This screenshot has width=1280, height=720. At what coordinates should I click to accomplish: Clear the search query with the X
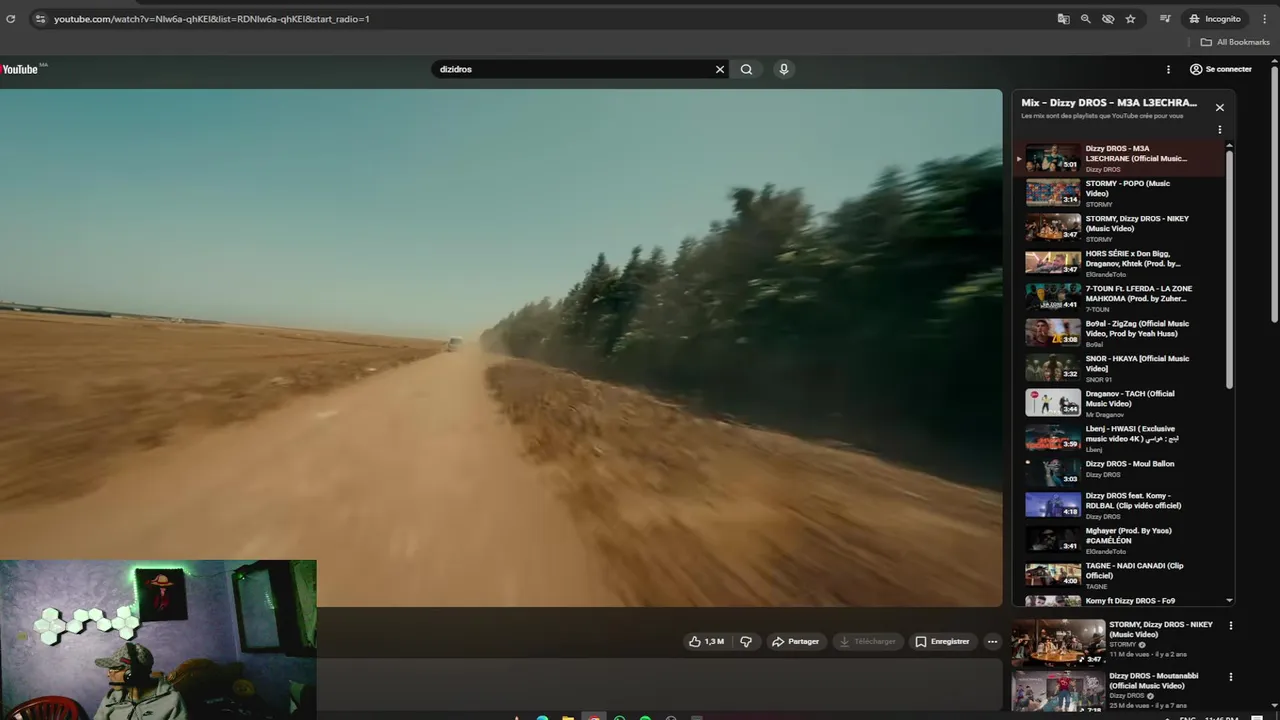pos(719,69)
